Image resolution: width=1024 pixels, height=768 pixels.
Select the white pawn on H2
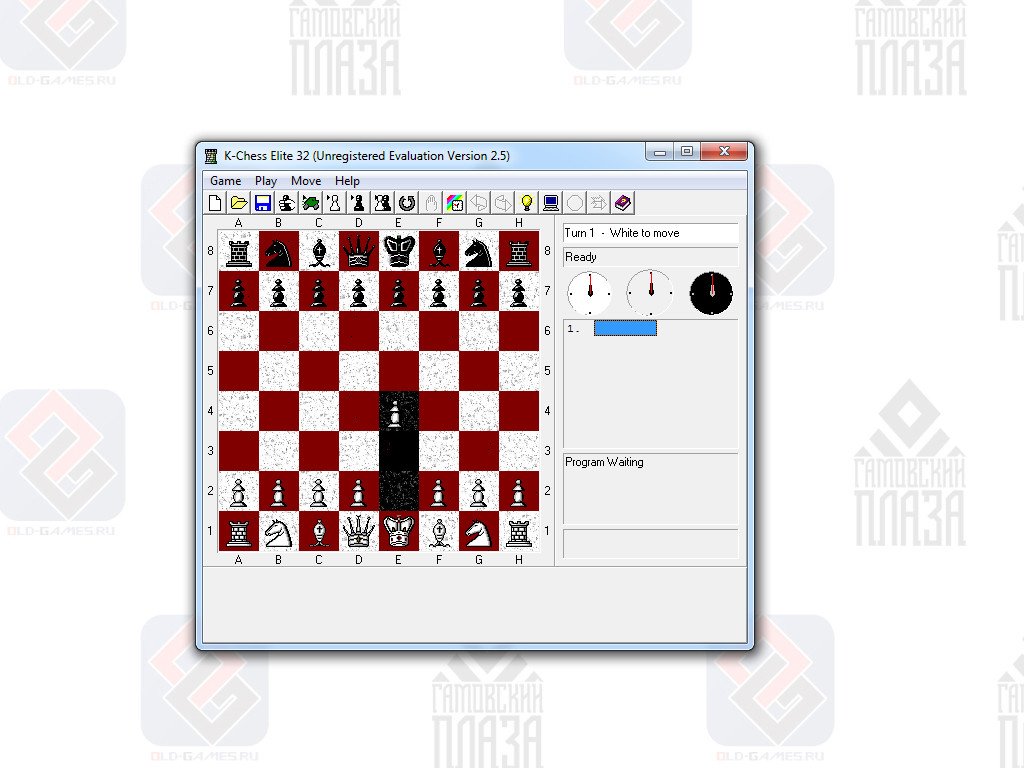click(519, 491)
